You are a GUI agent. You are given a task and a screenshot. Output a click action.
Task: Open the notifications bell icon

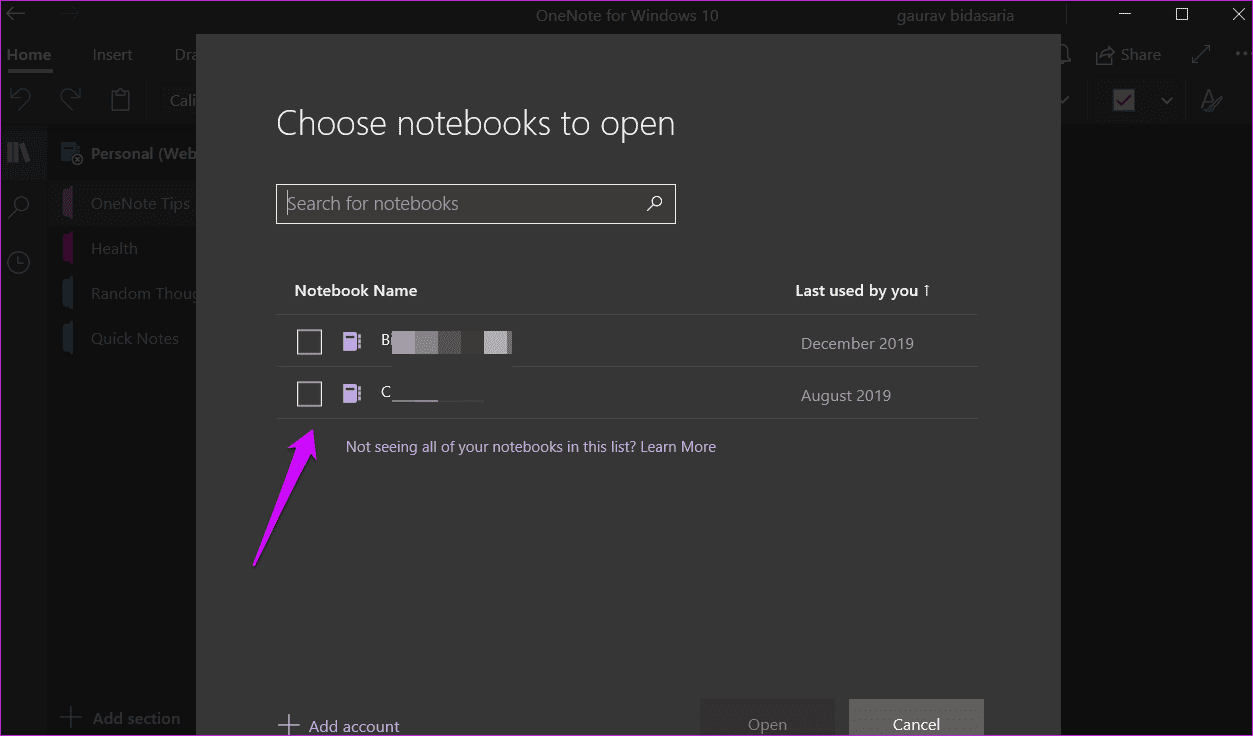coord(1064,55)
